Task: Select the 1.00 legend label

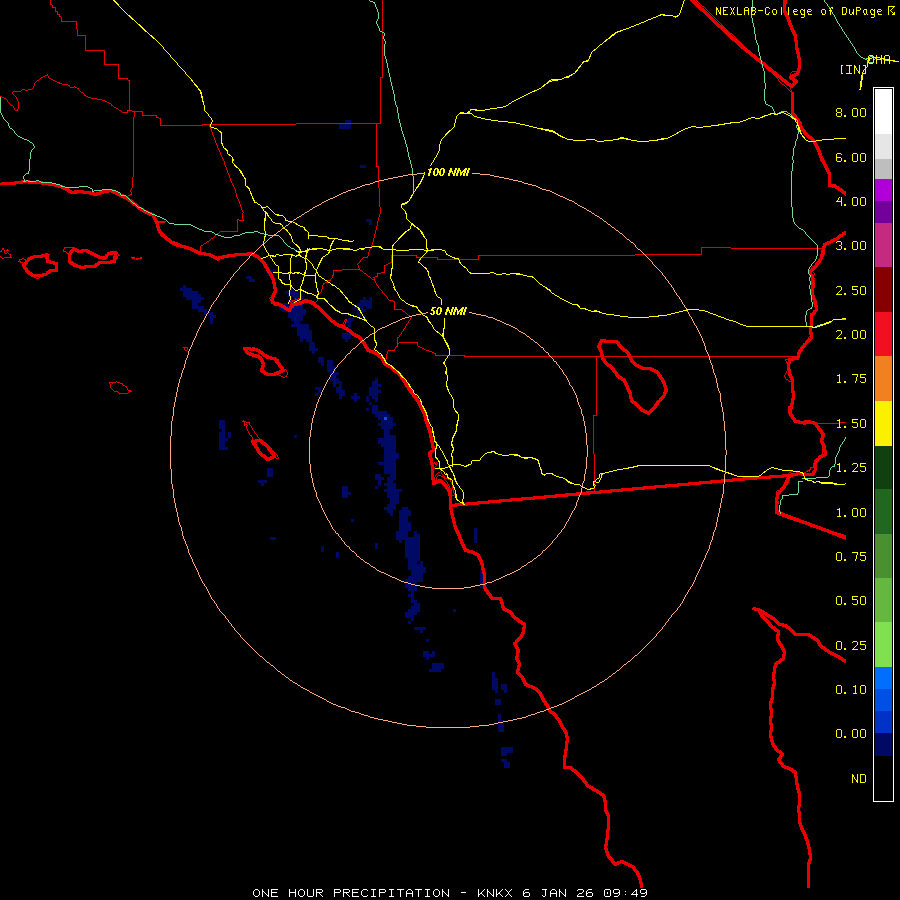Action: tap(851, 513)
